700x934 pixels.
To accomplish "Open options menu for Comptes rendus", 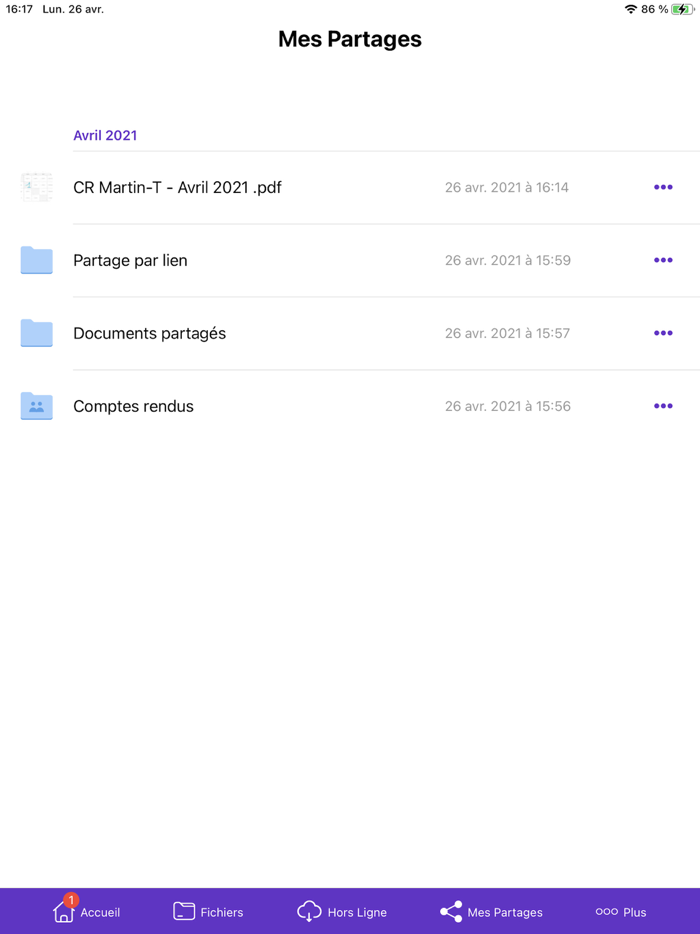I will point(663,406).
